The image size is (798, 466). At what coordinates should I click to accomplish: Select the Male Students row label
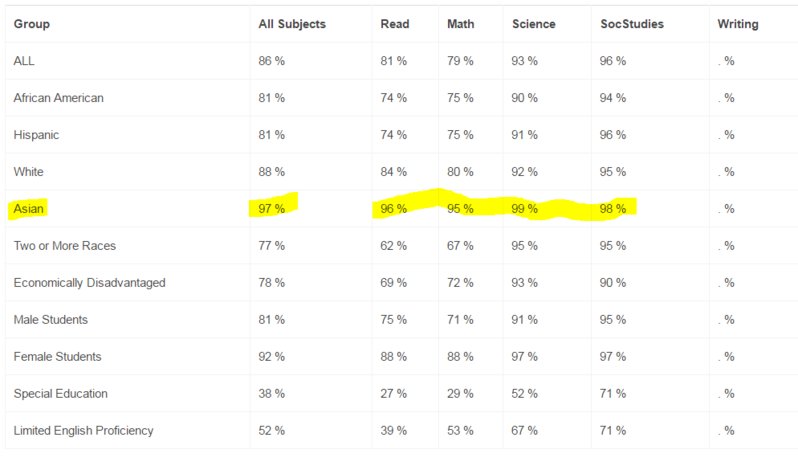[50, 319]
